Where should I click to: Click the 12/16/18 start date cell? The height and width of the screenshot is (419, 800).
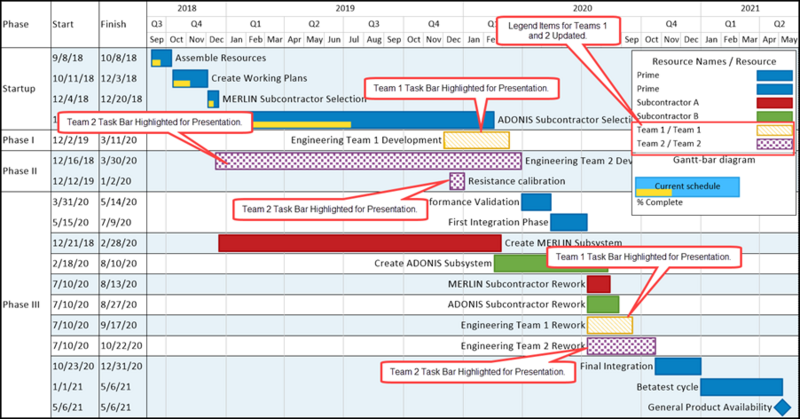73,161
